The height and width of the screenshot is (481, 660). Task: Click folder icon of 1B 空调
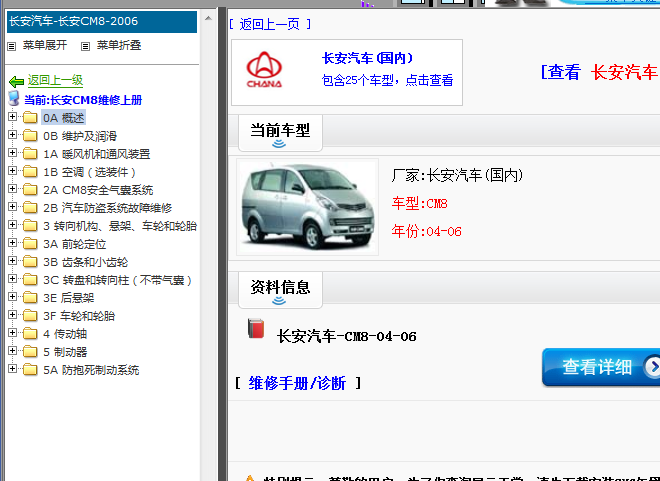pyautogui.click(x=30, y=172)
